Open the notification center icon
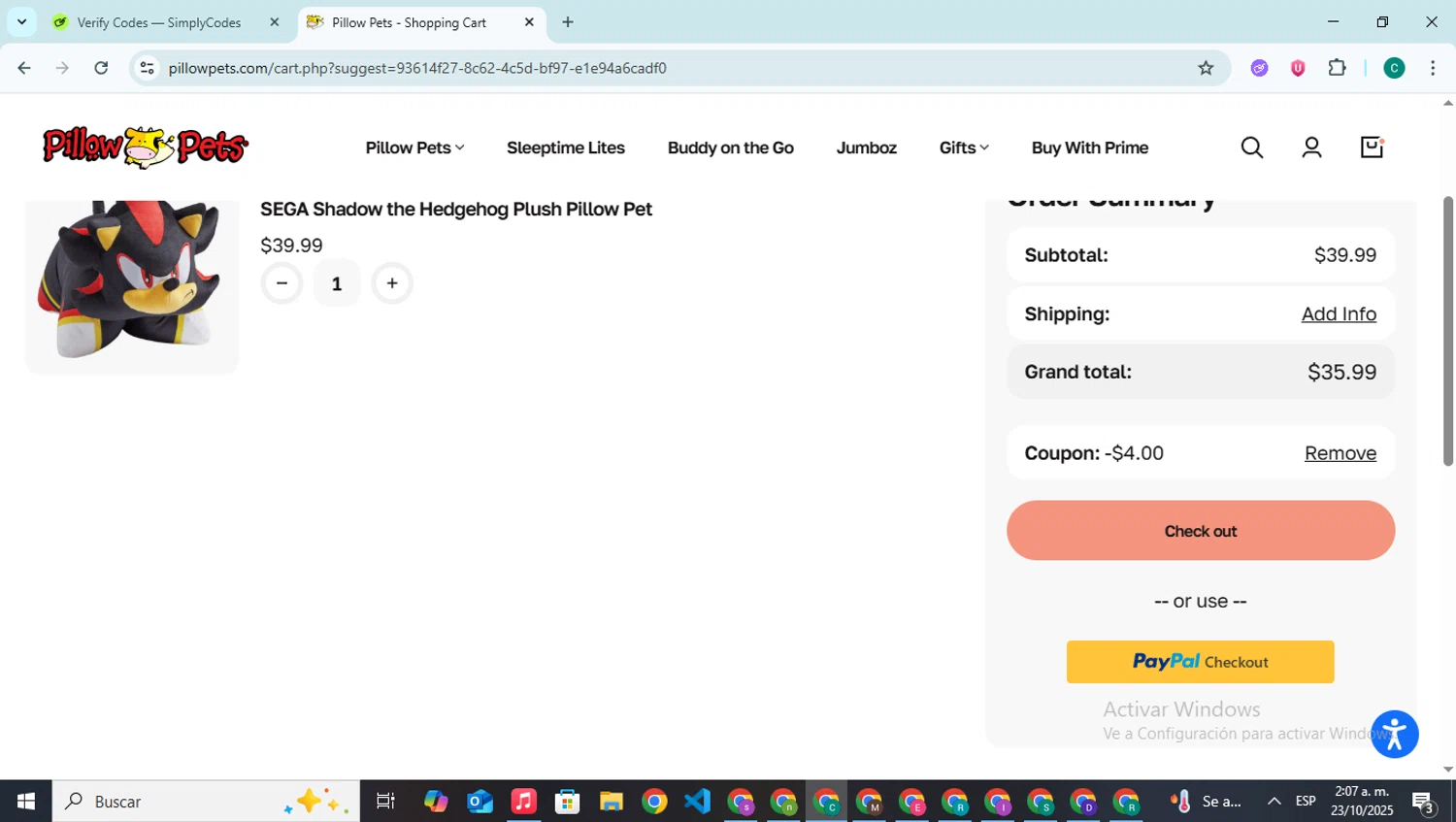The image size is (1456, 822). [x=1424, y=802]
